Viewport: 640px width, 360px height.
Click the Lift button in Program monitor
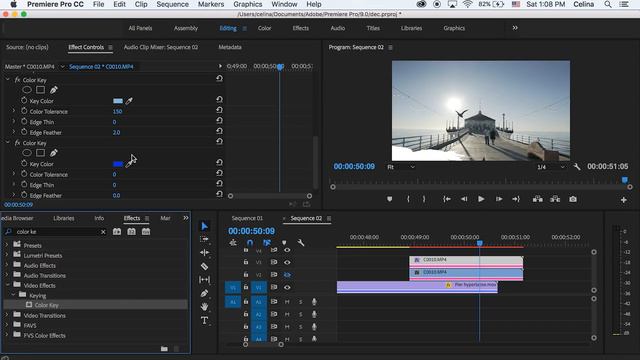pyautogui.click(x=538, y=199)
